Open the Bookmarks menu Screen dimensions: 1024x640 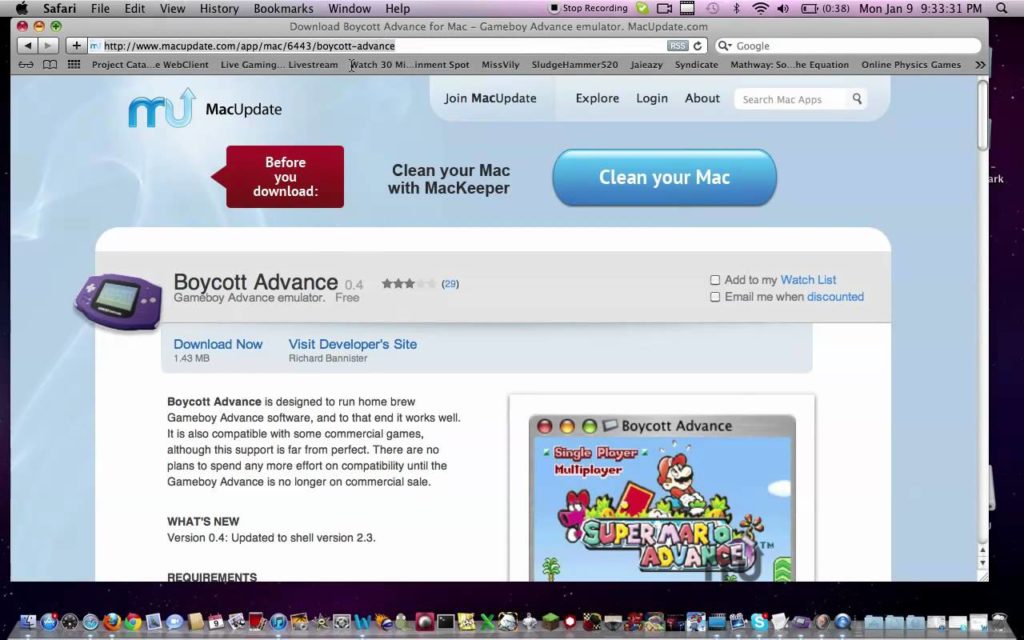coord(283,8)
